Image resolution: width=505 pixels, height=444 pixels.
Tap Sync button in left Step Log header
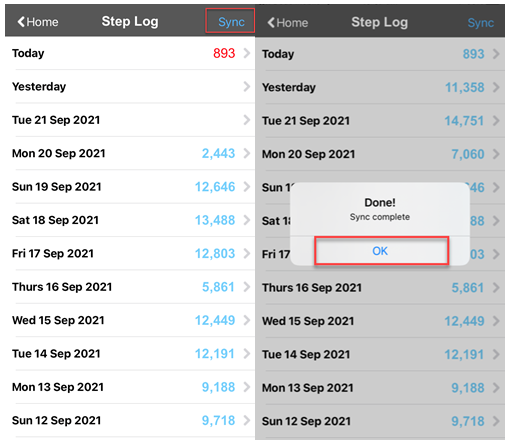coord(231,22)
